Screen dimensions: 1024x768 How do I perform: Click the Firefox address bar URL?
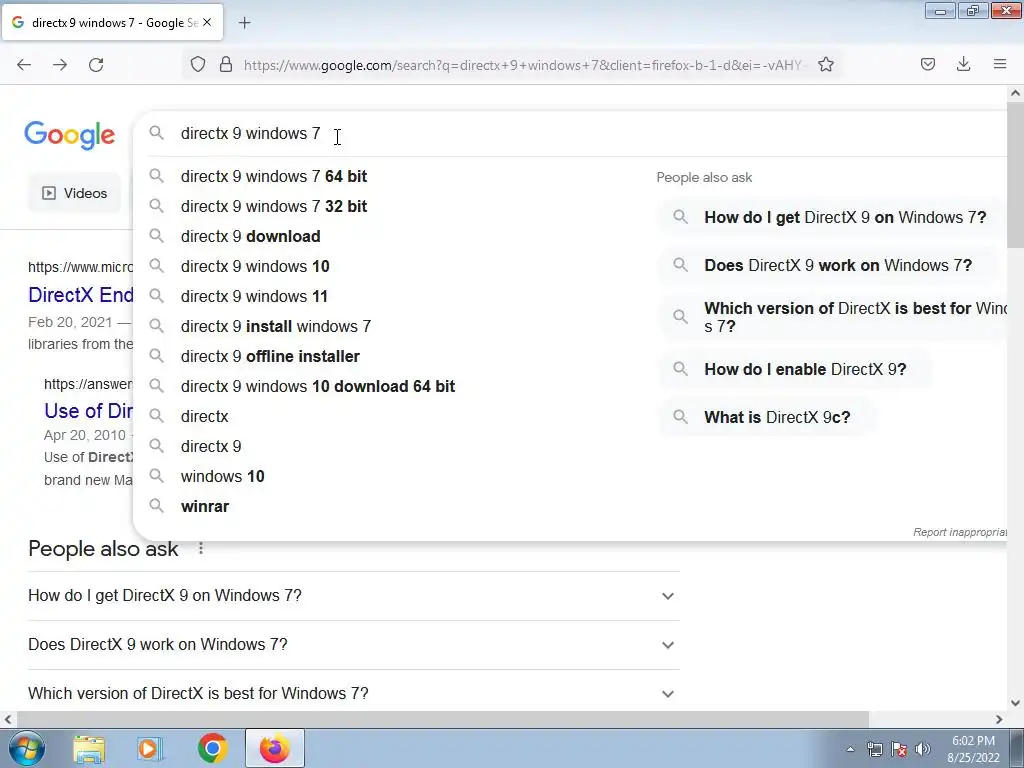(522, 65)
